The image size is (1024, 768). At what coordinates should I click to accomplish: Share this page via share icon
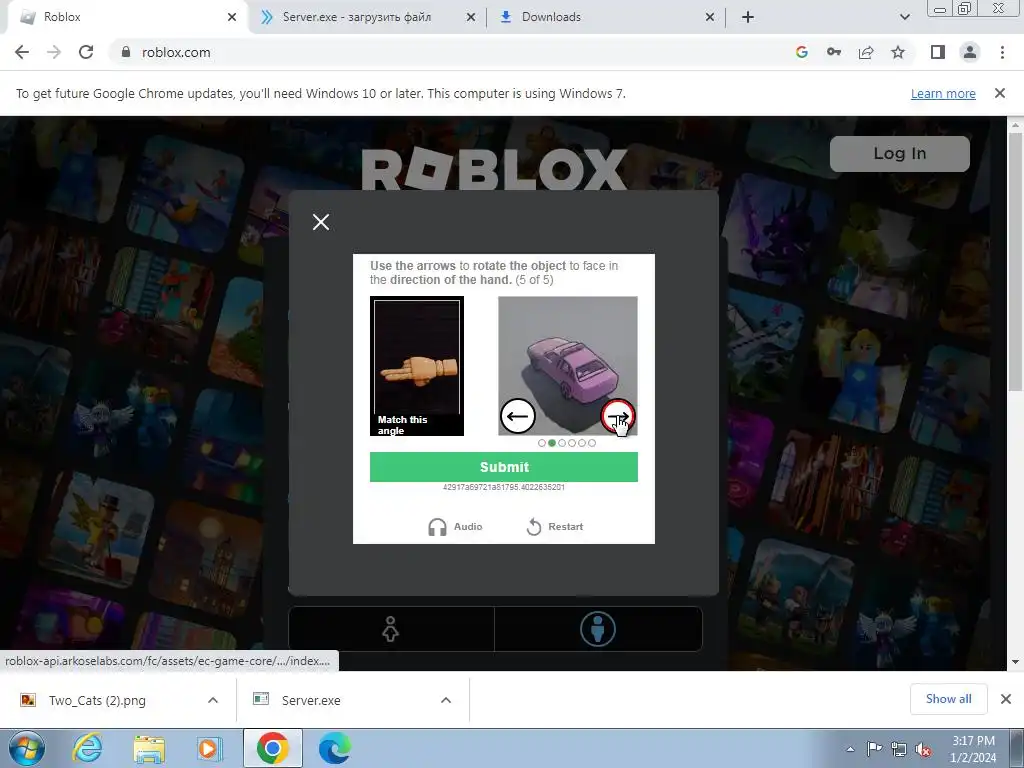pos(866,52)
